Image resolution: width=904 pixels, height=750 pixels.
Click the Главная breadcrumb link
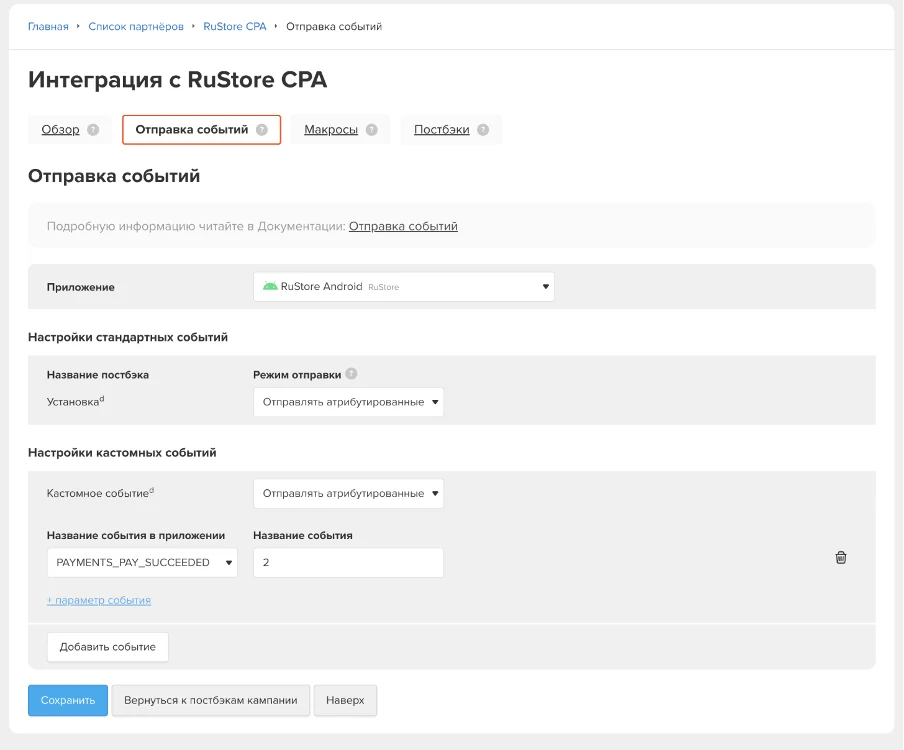(x=48, y=27)
